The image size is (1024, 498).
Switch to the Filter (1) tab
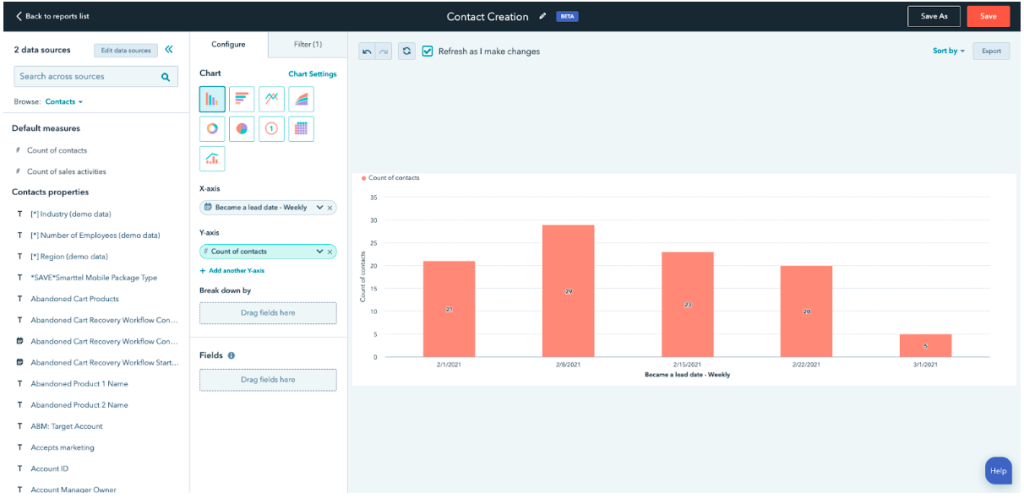(x=308, y=44)
